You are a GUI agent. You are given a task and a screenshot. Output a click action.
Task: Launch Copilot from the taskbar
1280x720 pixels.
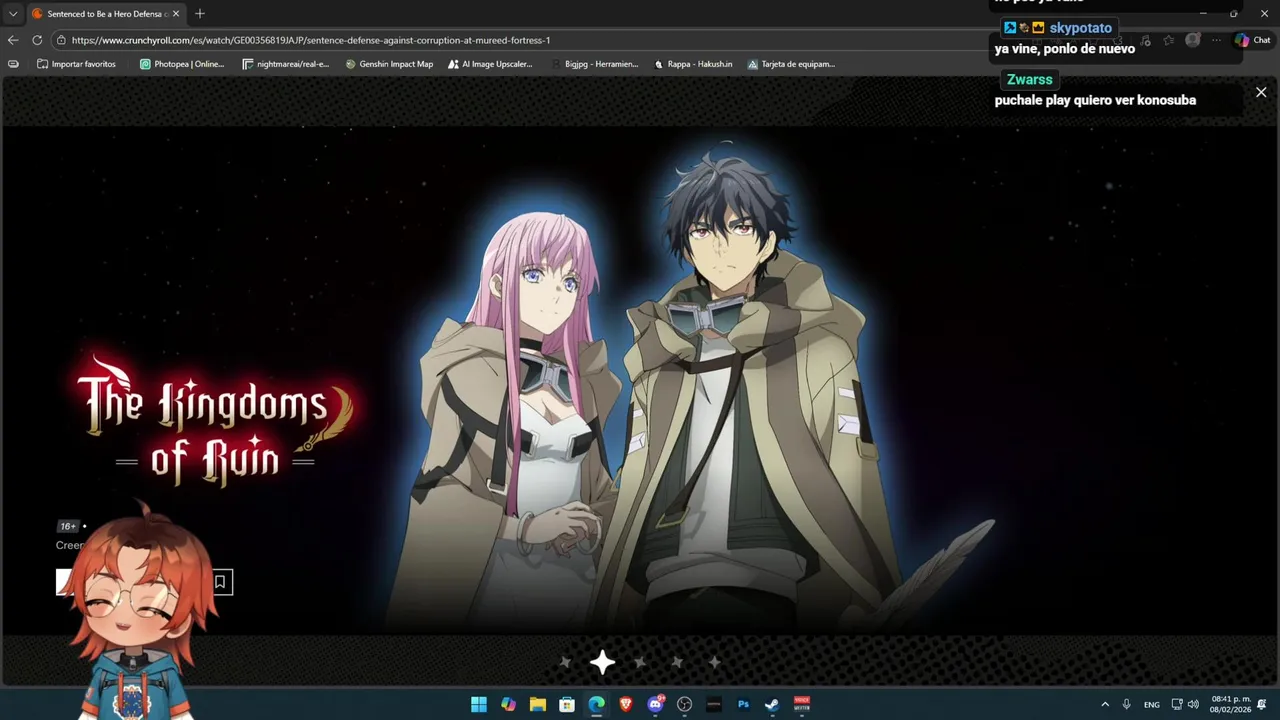click(x=508, y=704)
